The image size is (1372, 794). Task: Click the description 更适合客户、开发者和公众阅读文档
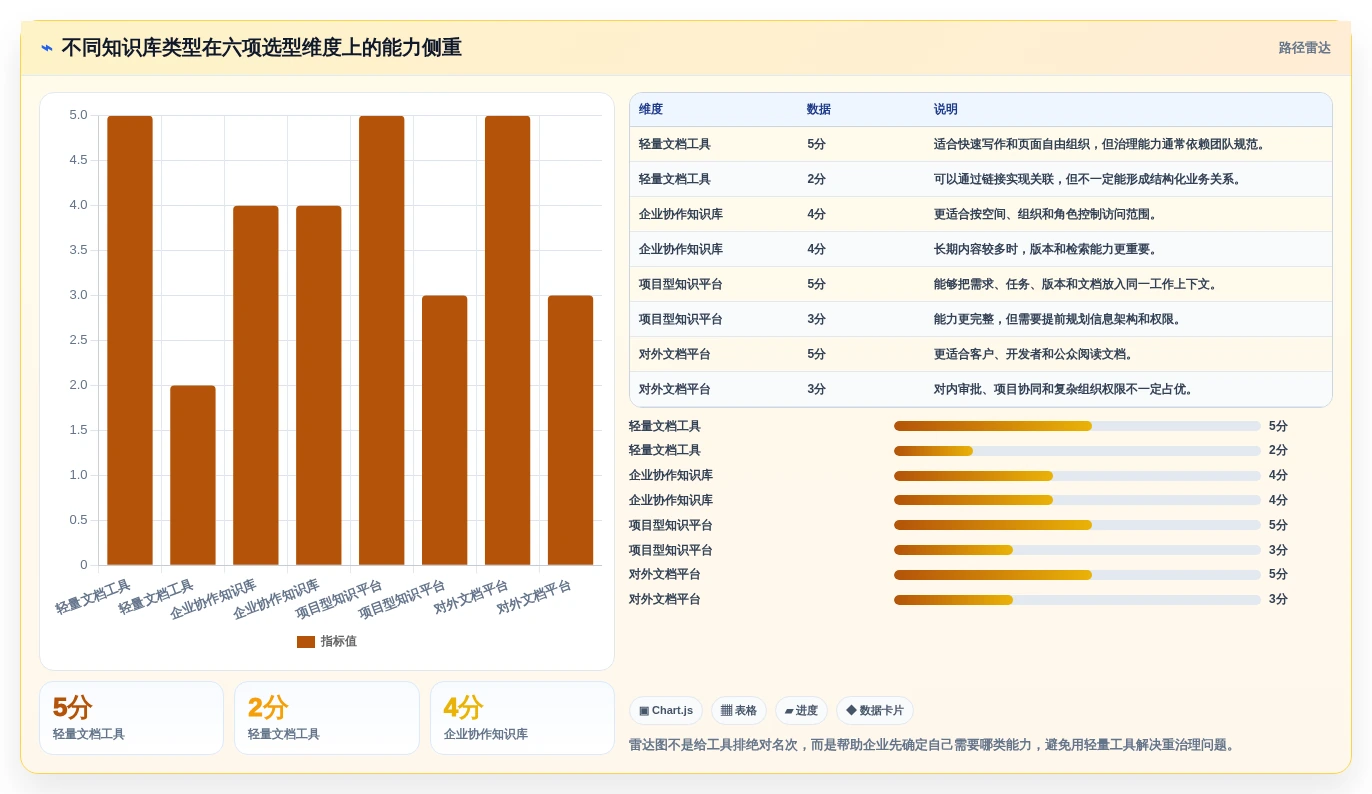(x=1033, y=354)
